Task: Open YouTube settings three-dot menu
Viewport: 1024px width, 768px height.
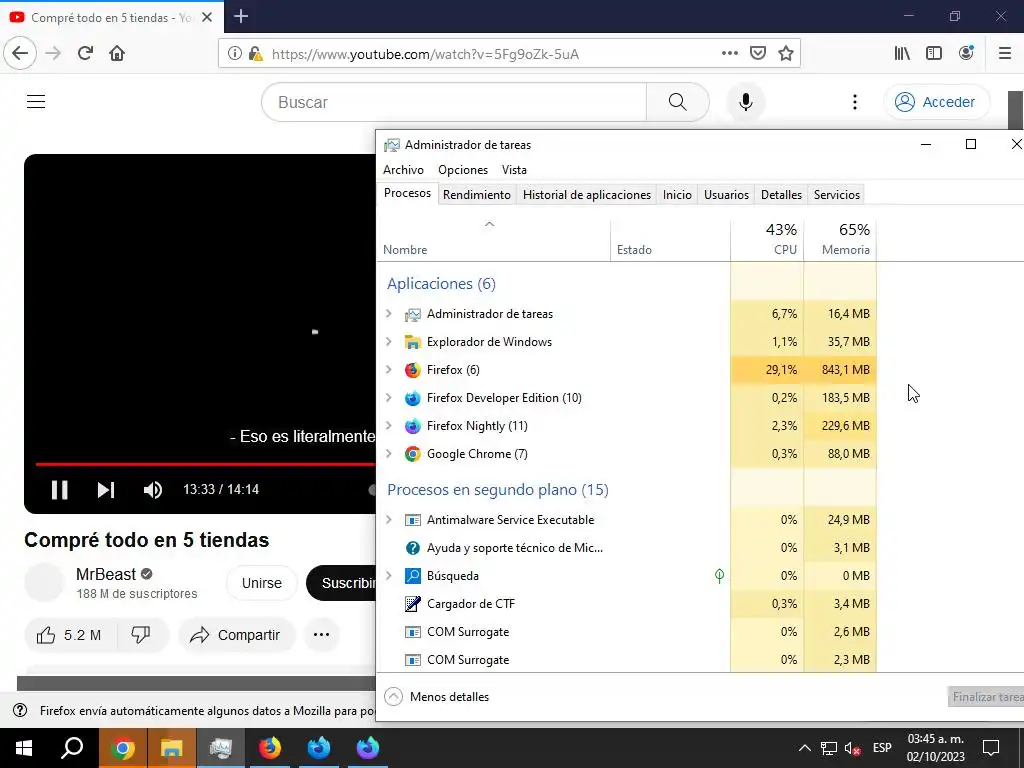Action: [854, 102]
